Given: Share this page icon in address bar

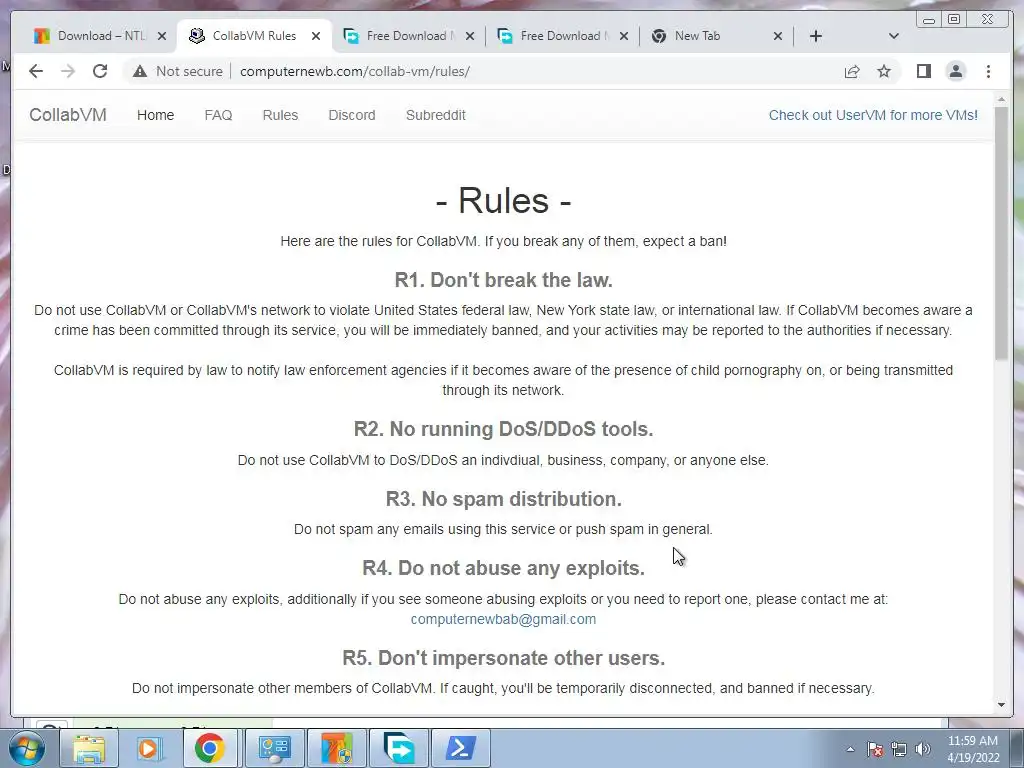Looking at the screenshot, I should click(x=852, y=71).
